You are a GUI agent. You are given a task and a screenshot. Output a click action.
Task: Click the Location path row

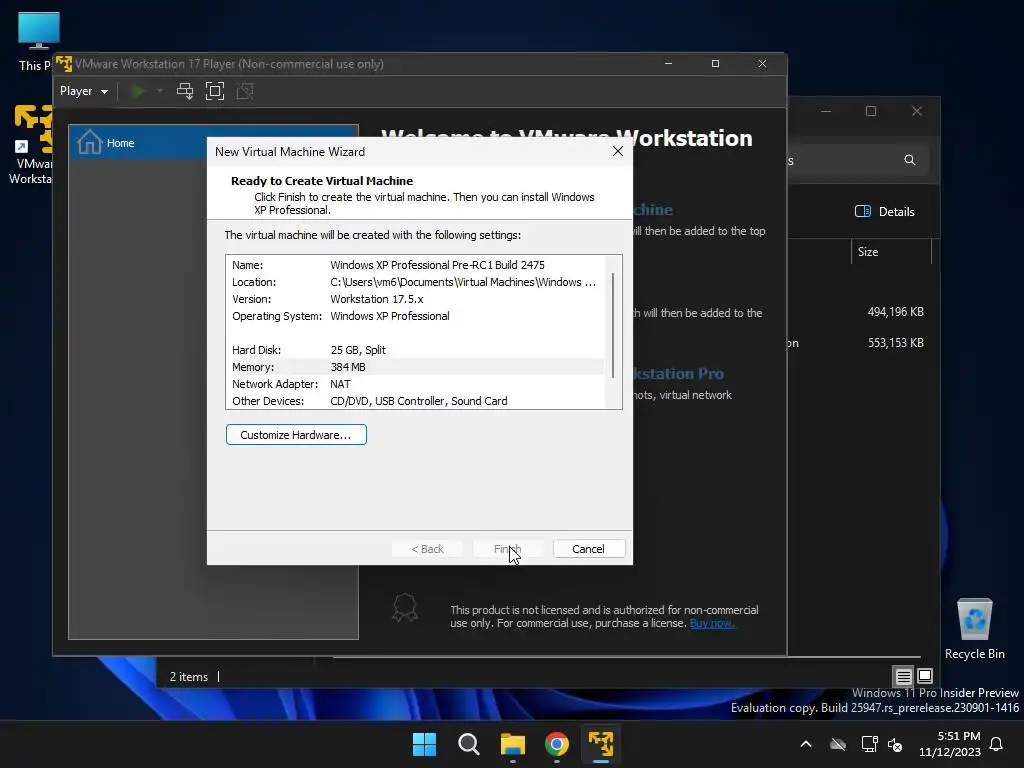coord(415,282)
